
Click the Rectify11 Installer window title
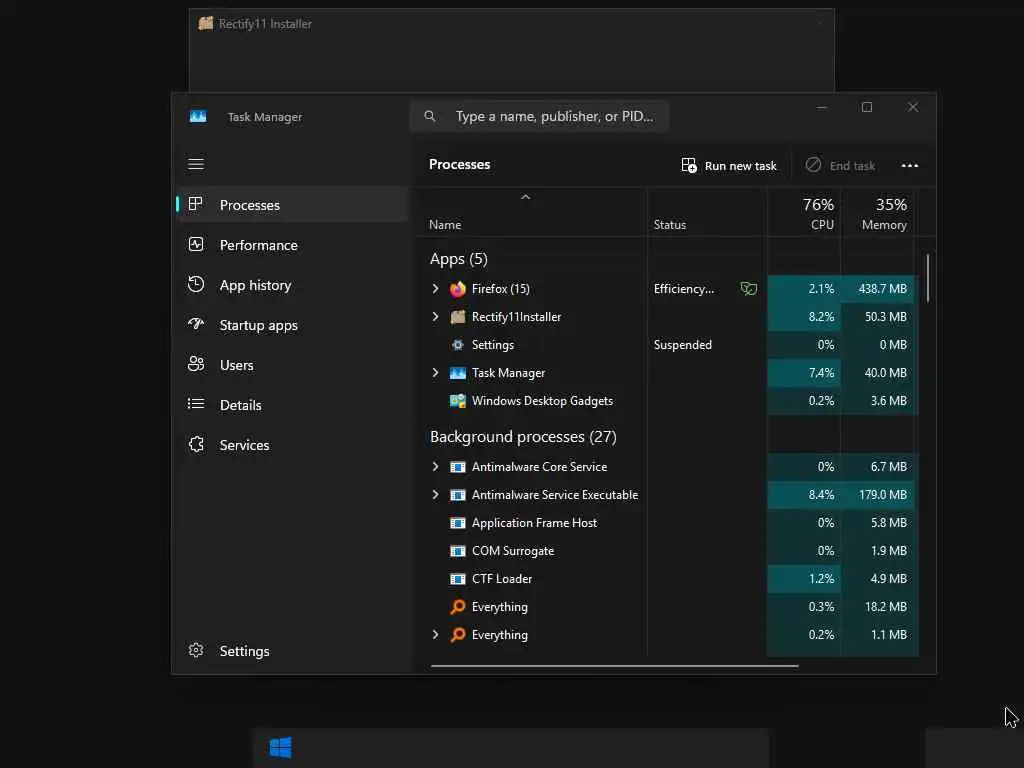tap(264, 24)
